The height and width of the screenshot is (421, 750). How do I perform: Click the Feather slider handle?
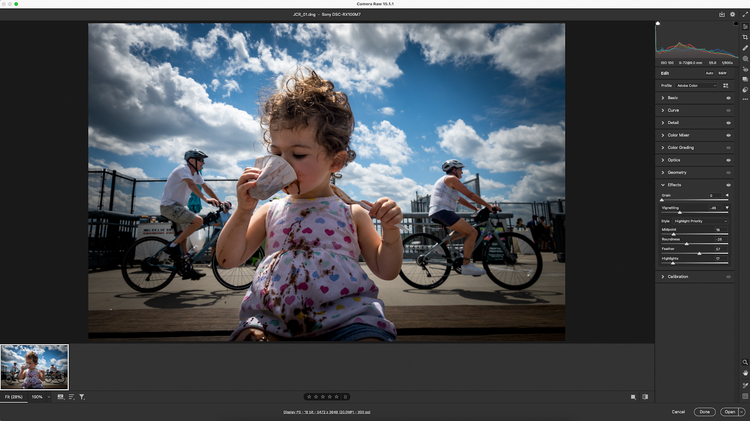tap(699, 254)
